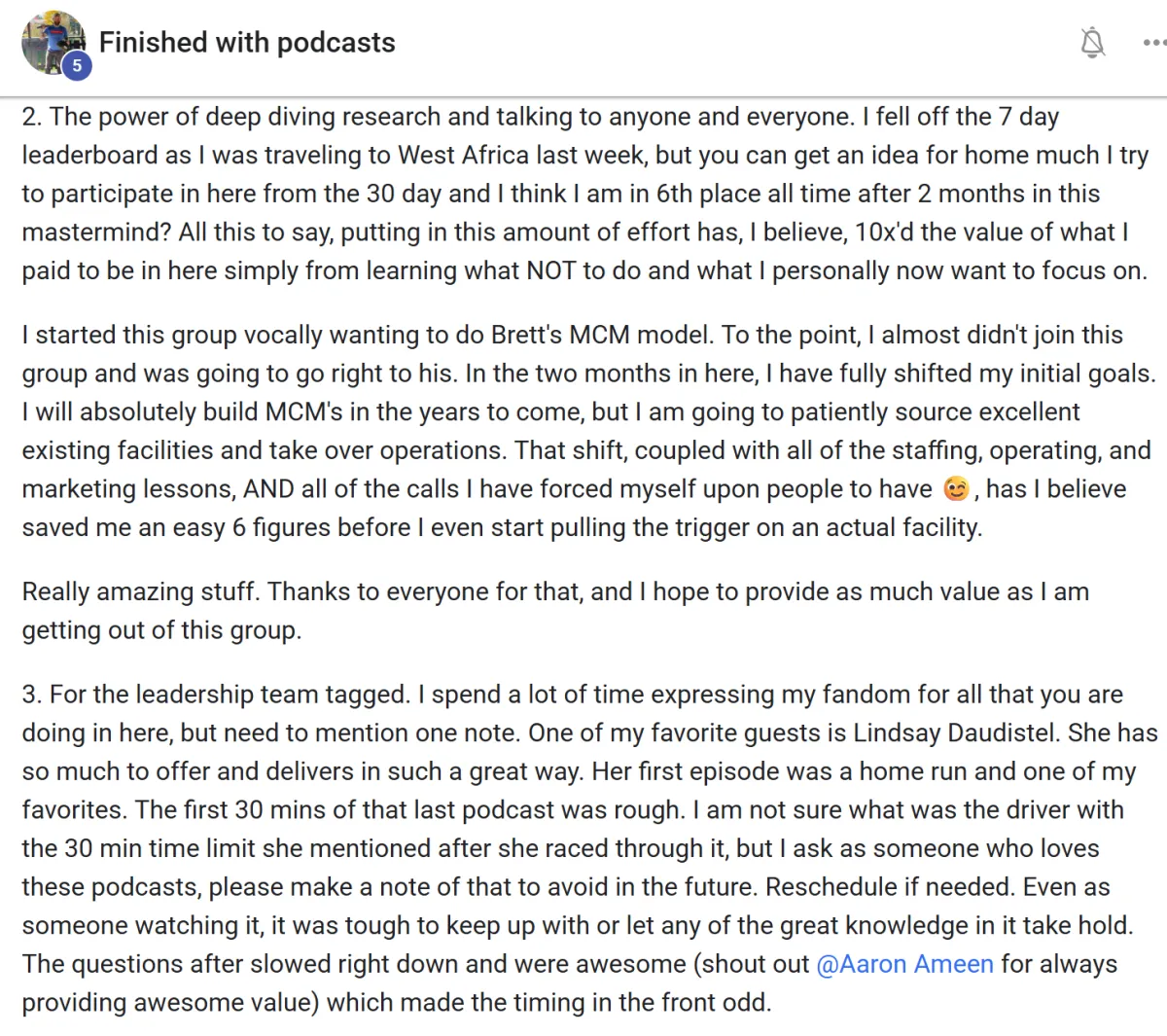Click the paragraph starting "3. For the leadership team"
The image size is (1167, 1036).
589,848
